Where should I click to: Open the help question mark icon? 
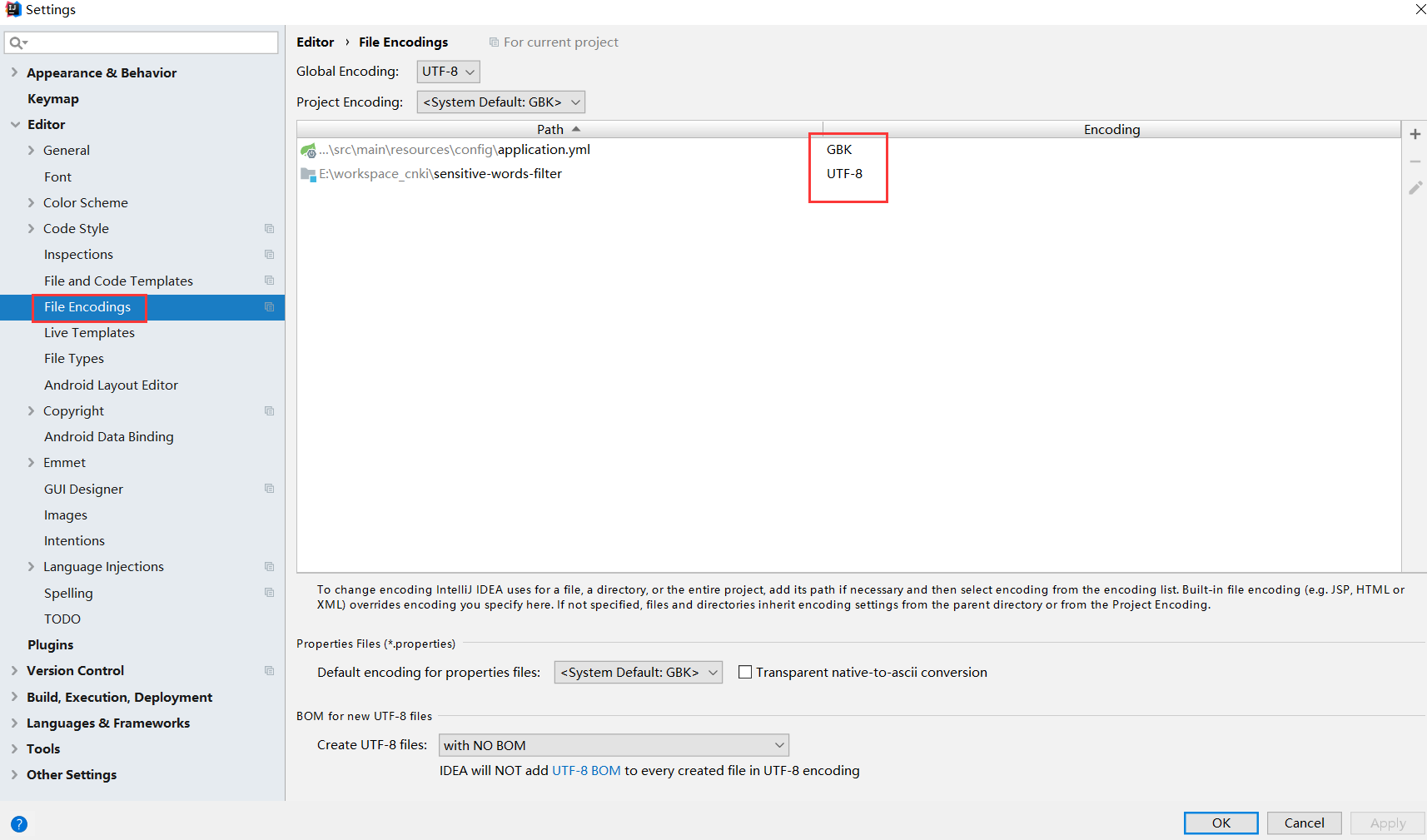point(18,823)
